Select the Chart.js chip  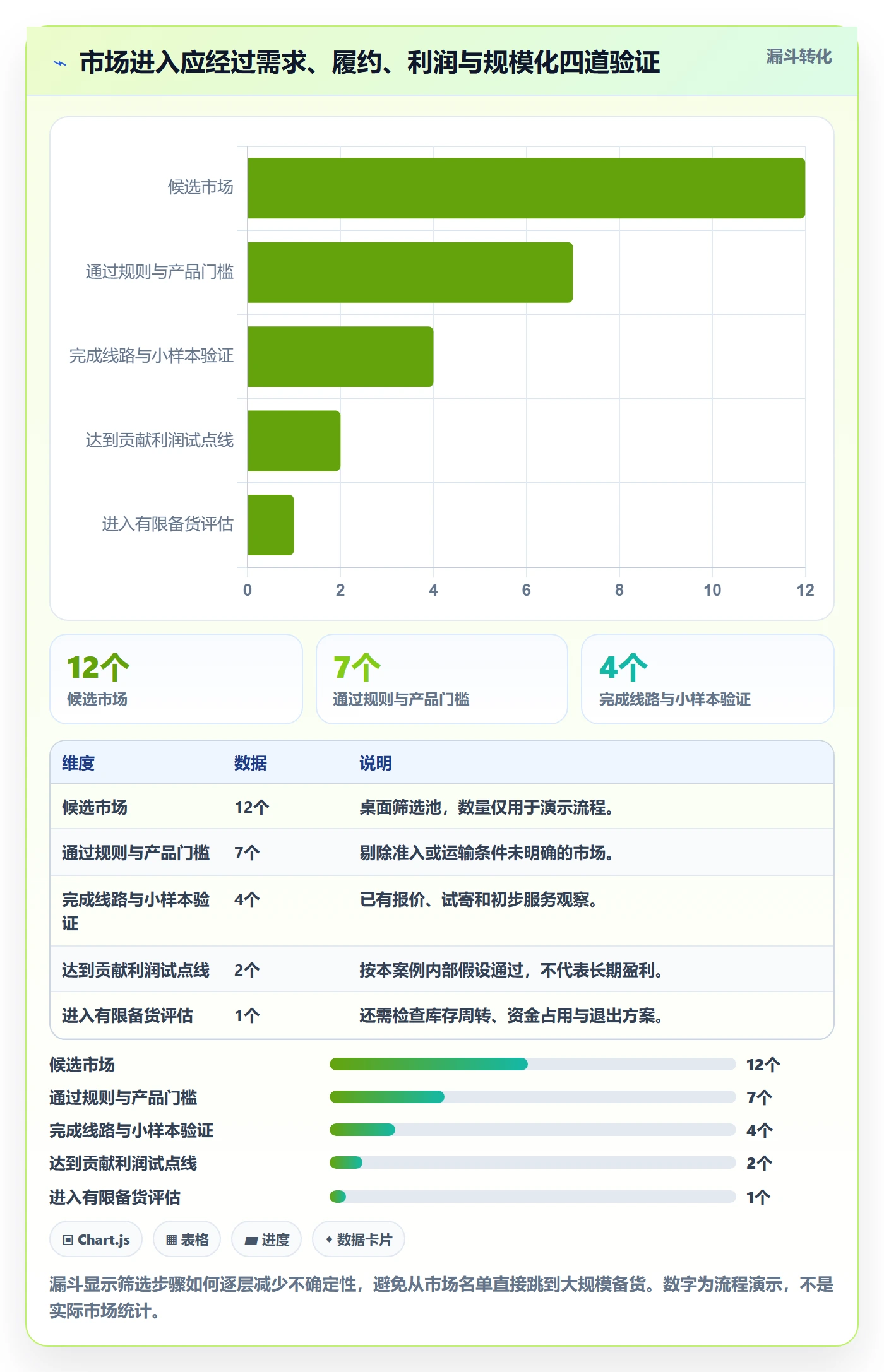[x=96, y=1239]
